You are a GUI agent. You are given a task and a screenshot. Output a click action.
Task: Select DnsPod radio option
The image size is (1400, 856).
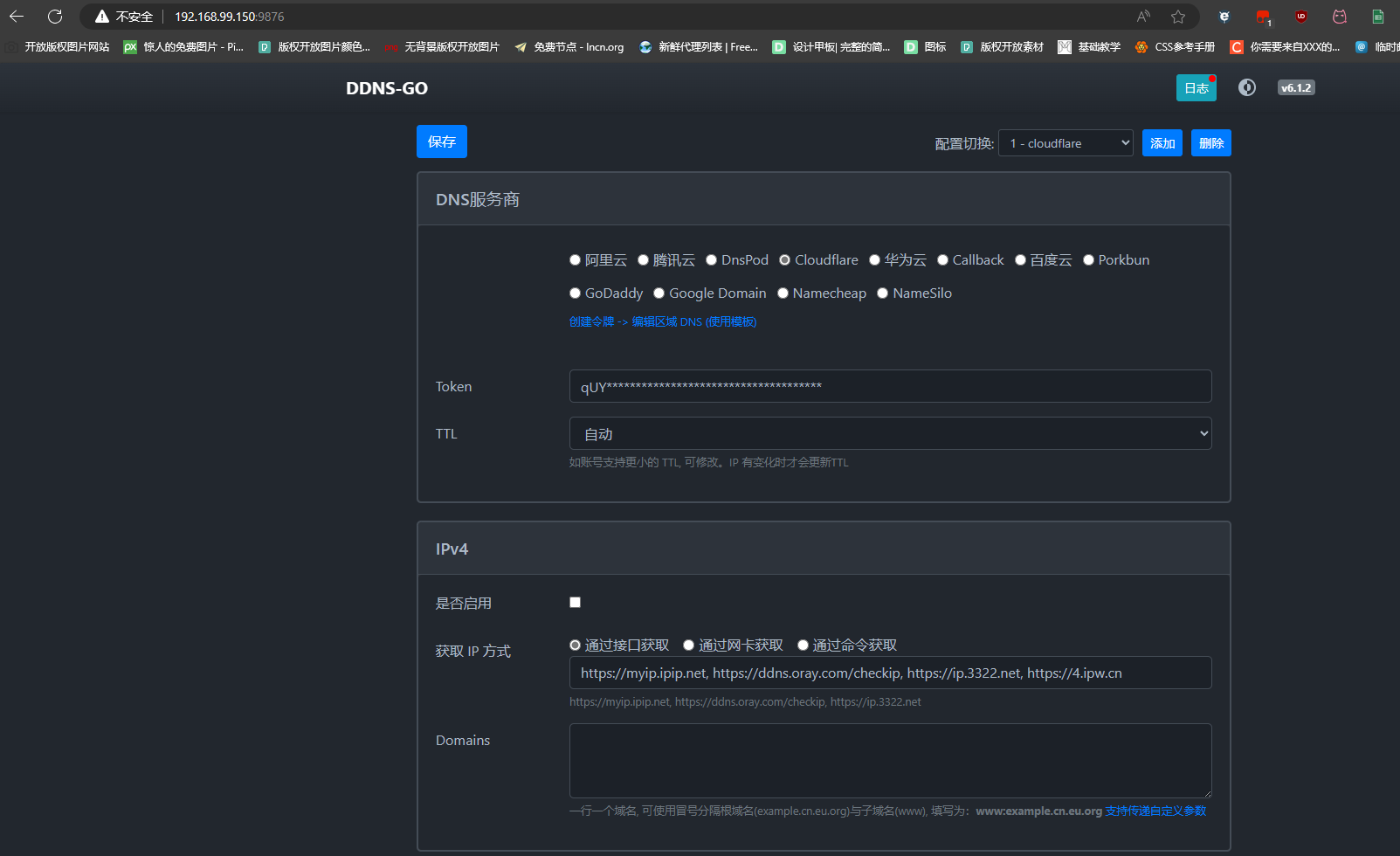point(711,260)
